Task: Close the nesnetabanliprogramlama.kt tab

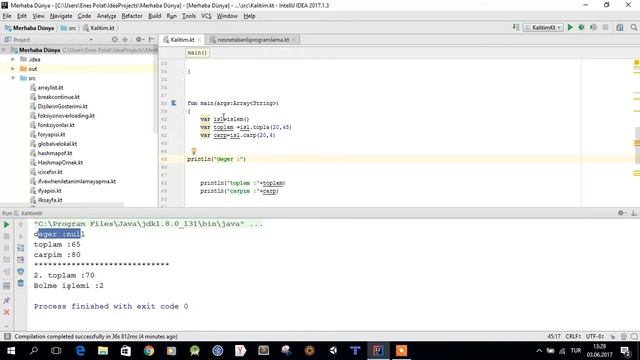Action: (x=294, y=40)
